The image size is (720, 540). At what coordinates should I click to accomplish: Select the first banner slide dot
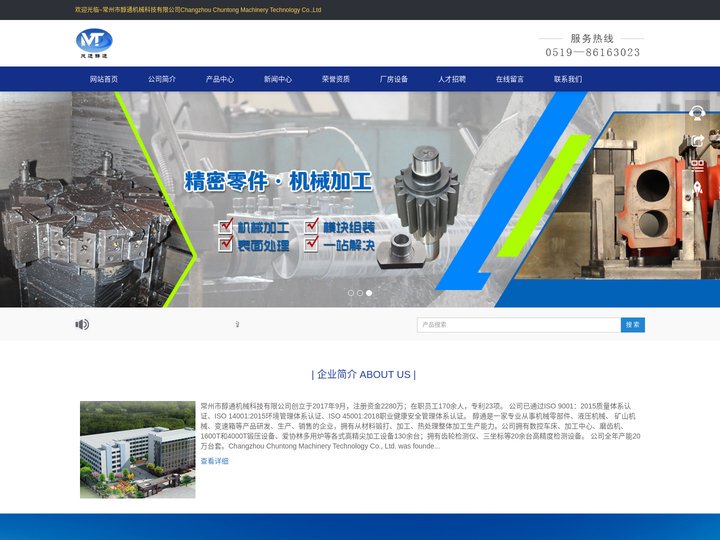click(x=351, y=293)
